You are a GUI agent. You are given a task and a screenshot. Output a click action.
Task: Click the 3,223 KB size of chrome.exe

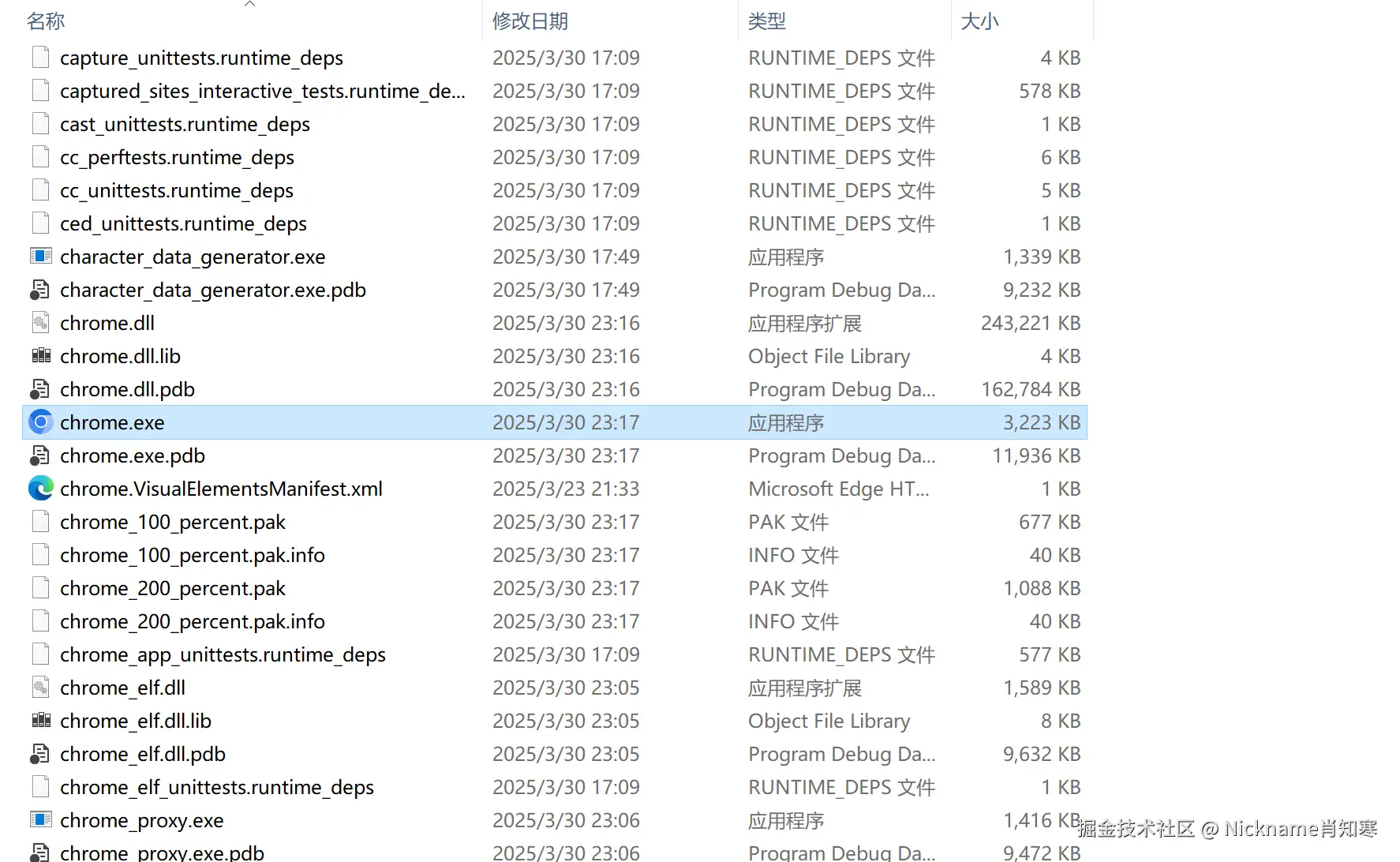1042,423
